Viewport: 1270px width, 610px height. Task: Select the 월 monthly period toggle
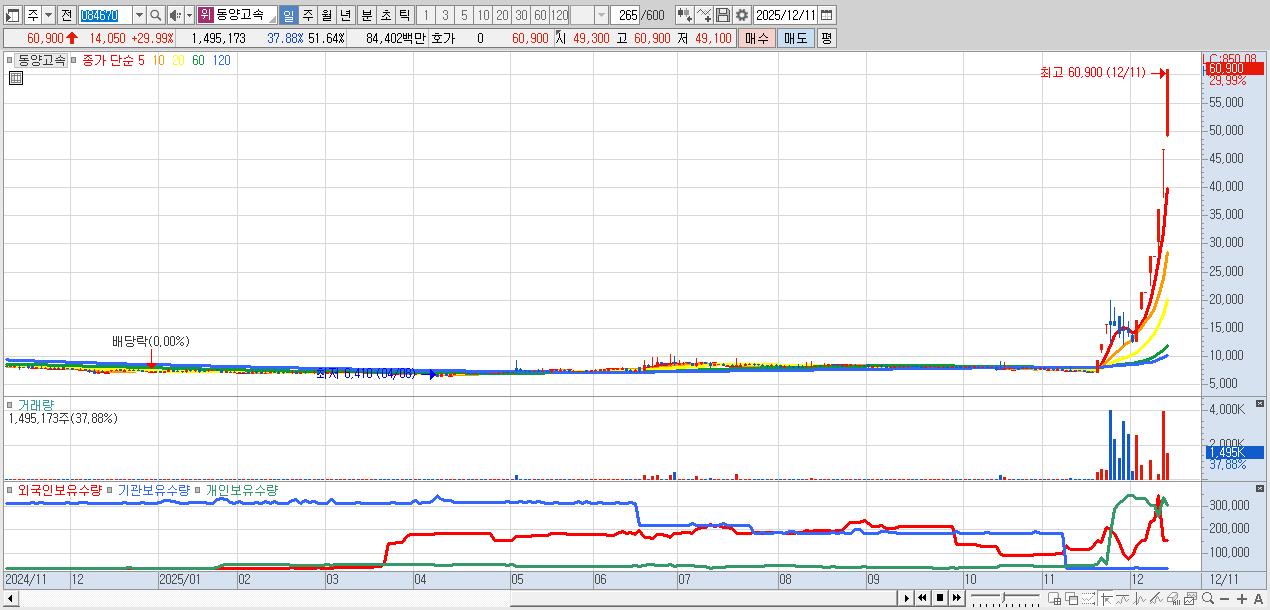(x=327, y=15)
